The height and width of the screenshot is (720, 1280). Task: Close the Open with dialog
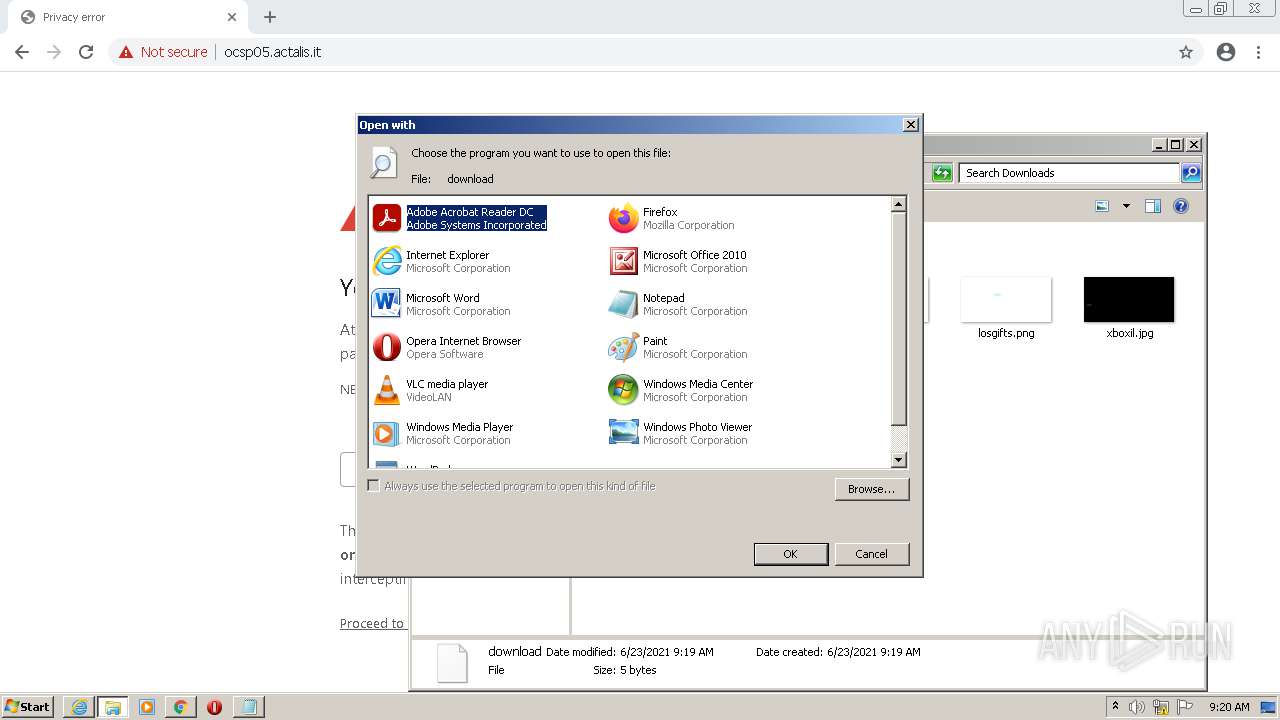[911, 125]
